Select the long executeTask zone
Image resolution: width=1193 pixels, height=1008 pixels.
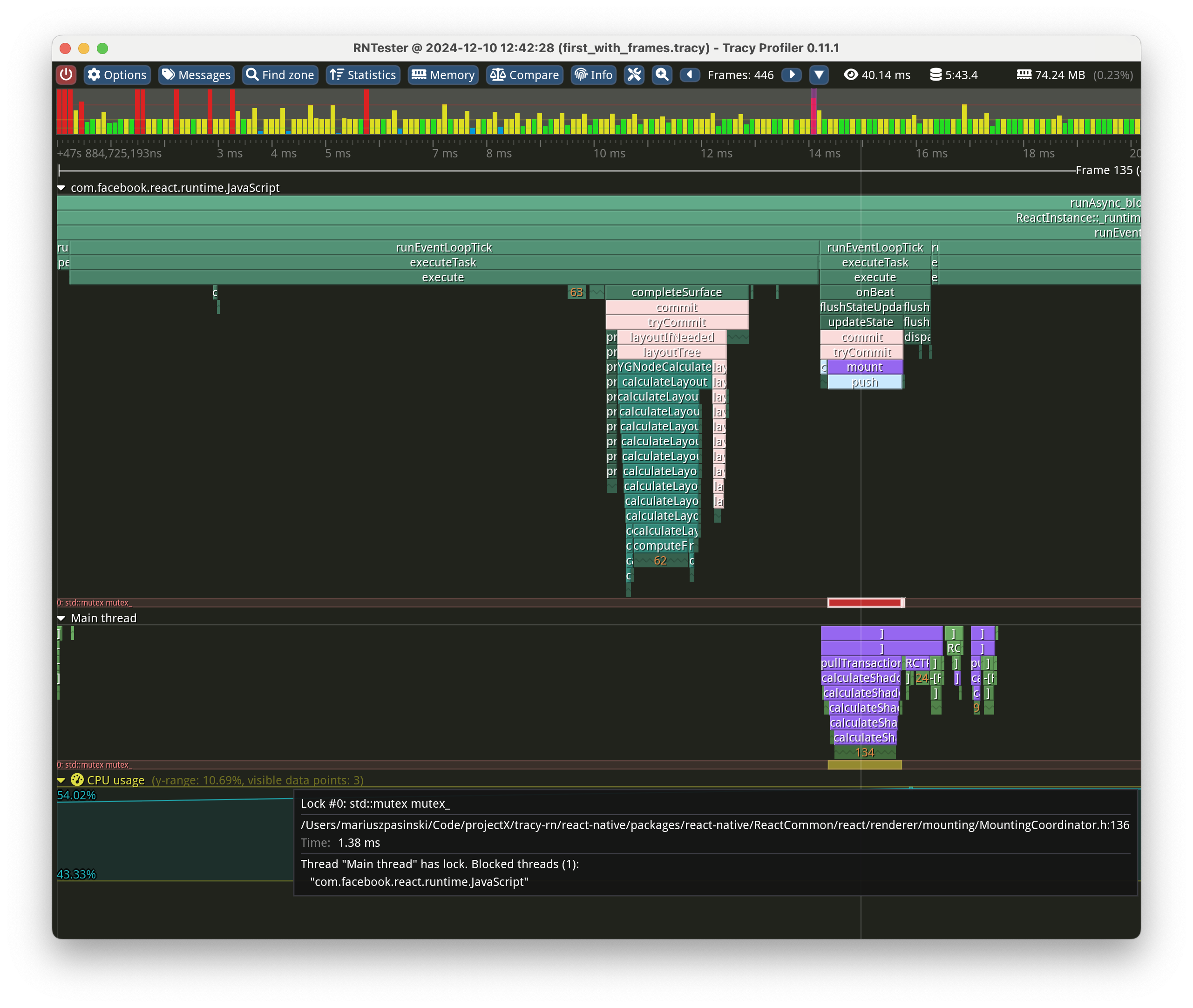tap(443, 262)
